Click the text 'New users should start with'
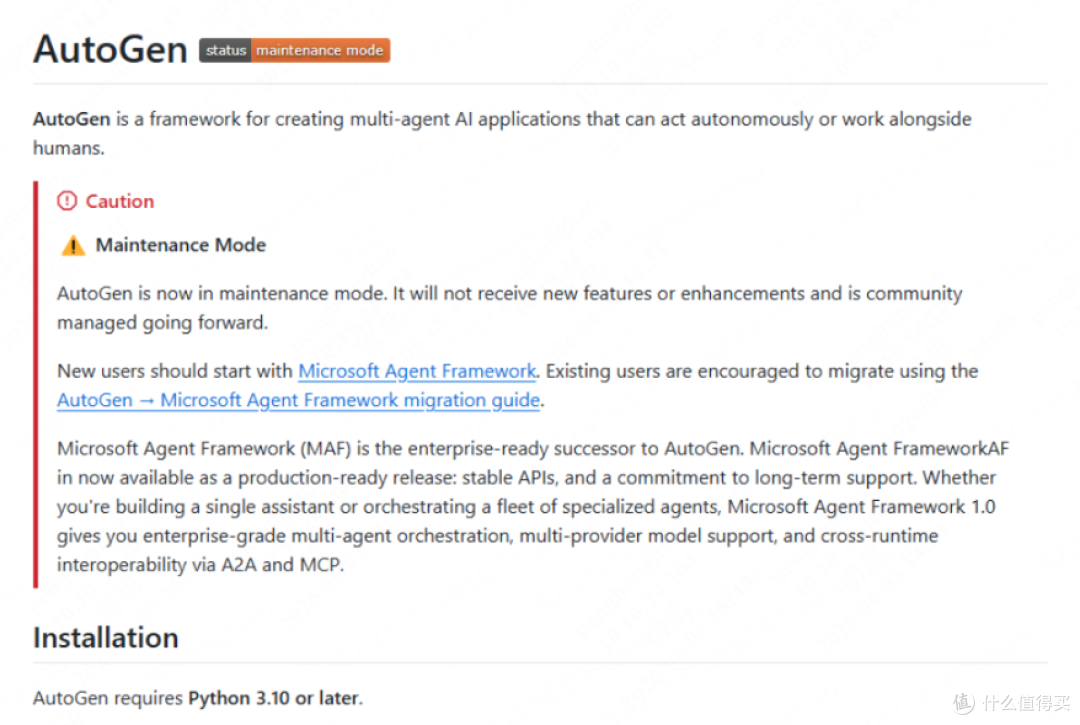 tap(175, 371)
